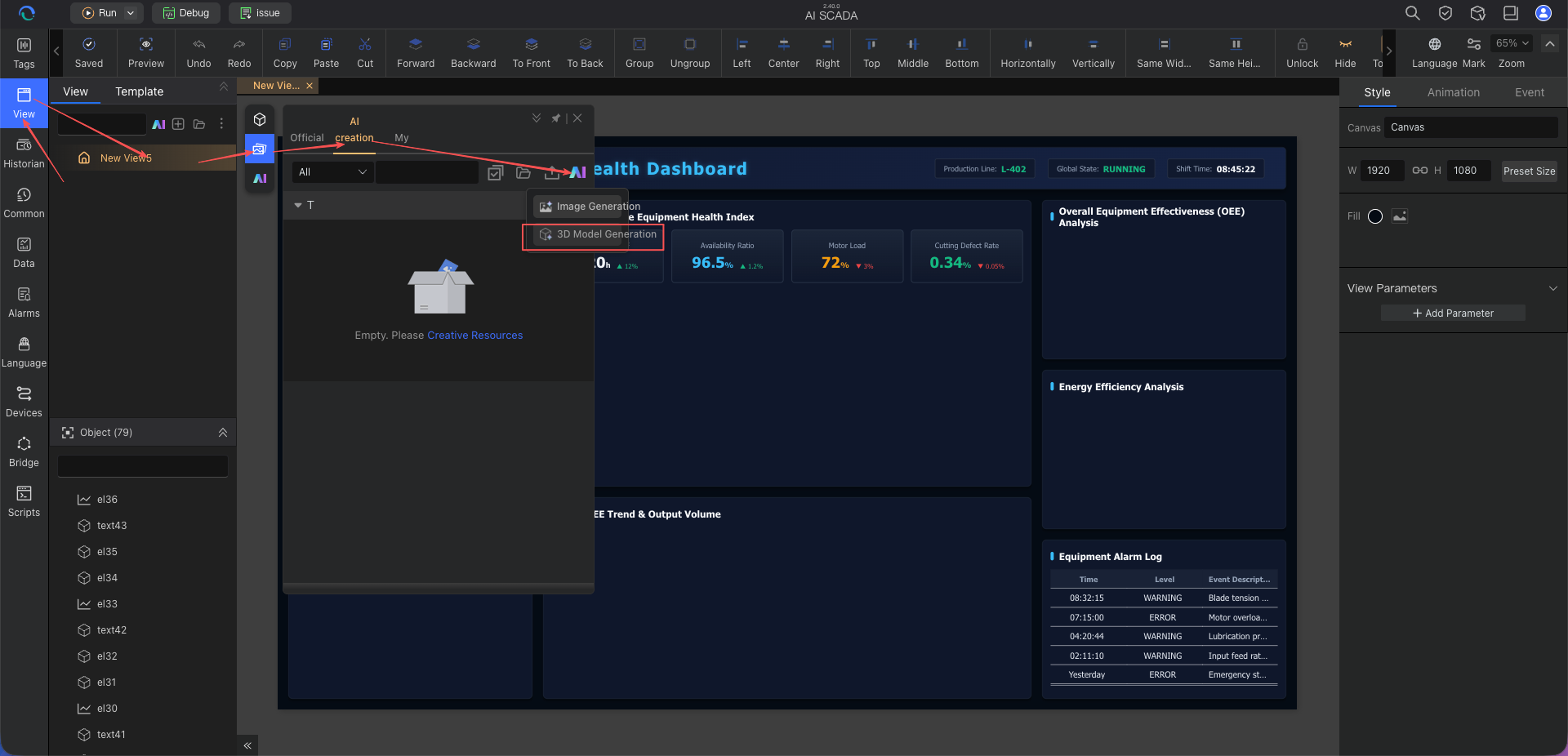Click the Run button
1568x756 pixels.
point(99,13)
